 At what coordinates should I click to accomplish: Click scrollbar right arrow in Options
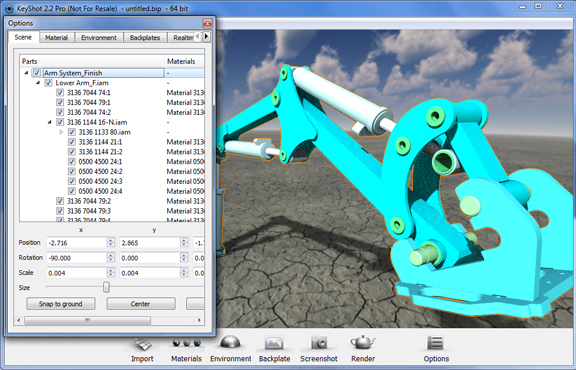coord(199,320)
